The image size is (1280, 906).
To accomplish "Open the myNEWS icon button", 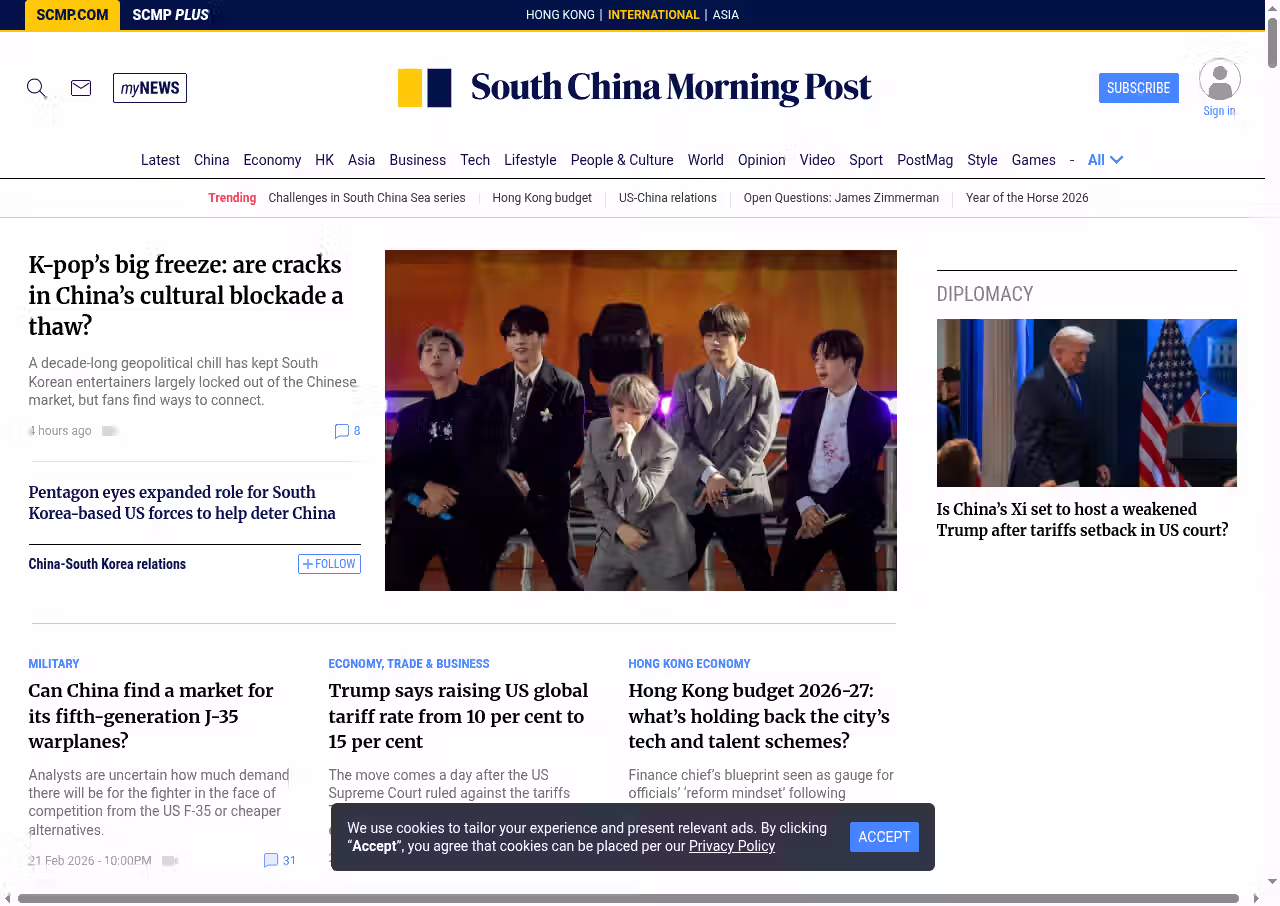I will coord(150,88).
